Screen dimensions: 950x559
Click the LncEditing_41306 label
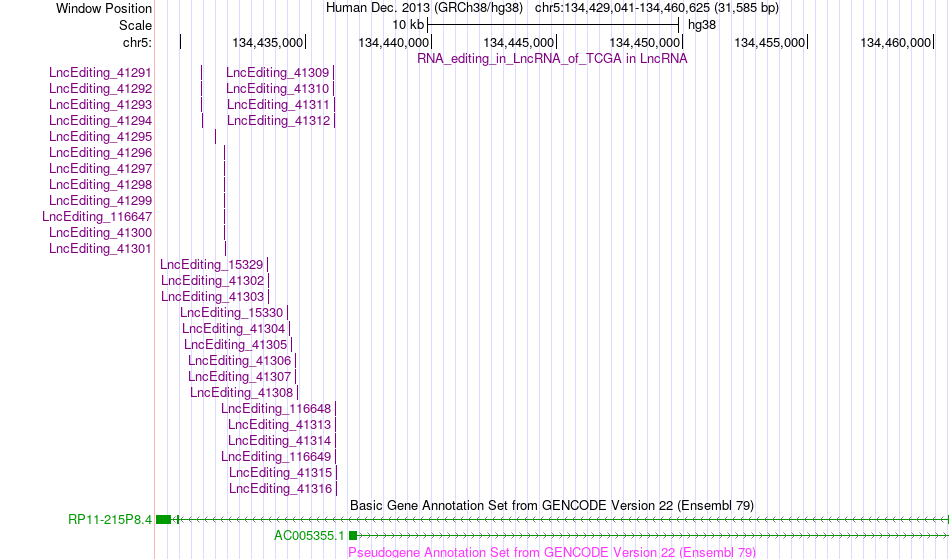239,360
